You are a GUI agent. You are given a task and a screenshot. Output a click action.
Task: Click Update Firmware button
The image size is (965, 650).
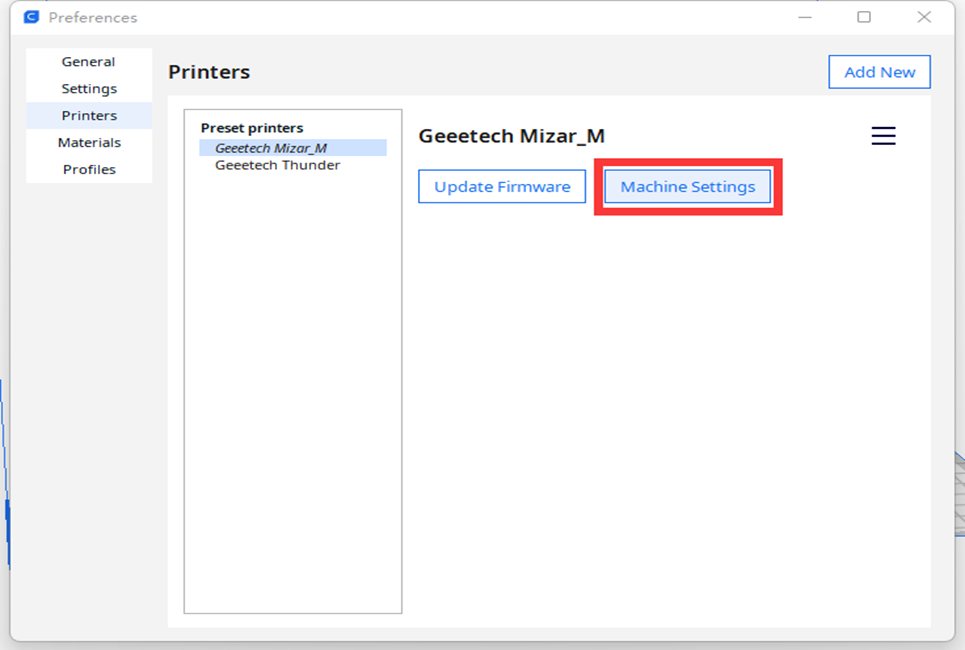(502, 187)
